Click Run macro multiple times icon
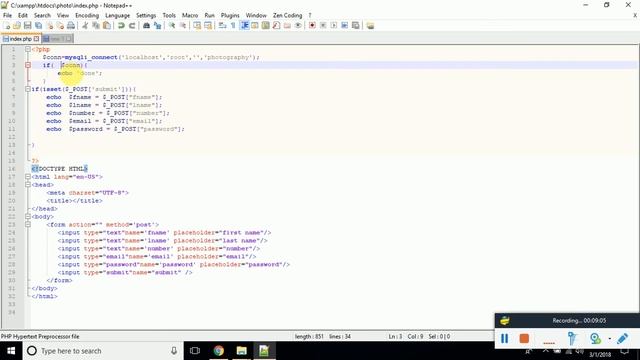The image size is (640, 360). (x=344, y=26)
